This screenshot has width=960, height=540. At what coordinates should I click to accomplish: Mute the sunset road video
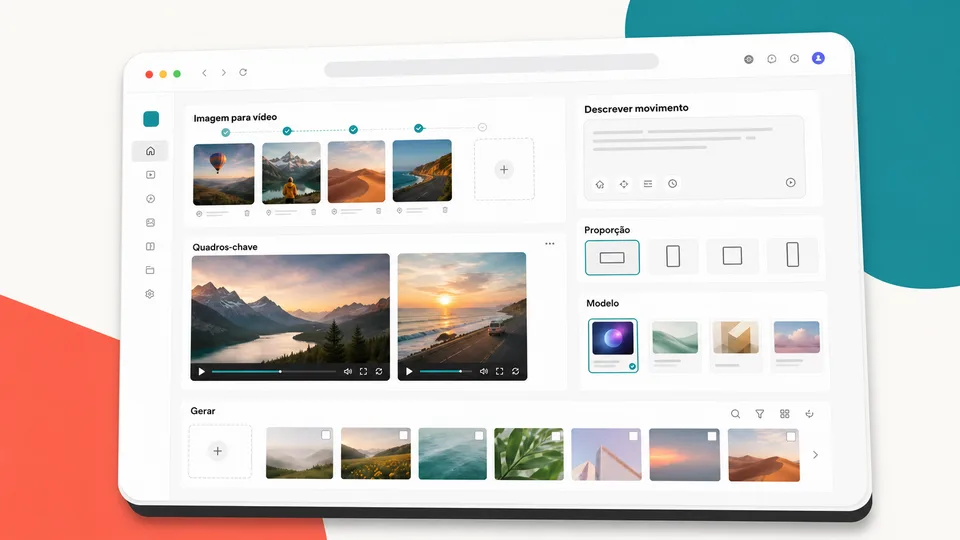[x=484, y=372]
